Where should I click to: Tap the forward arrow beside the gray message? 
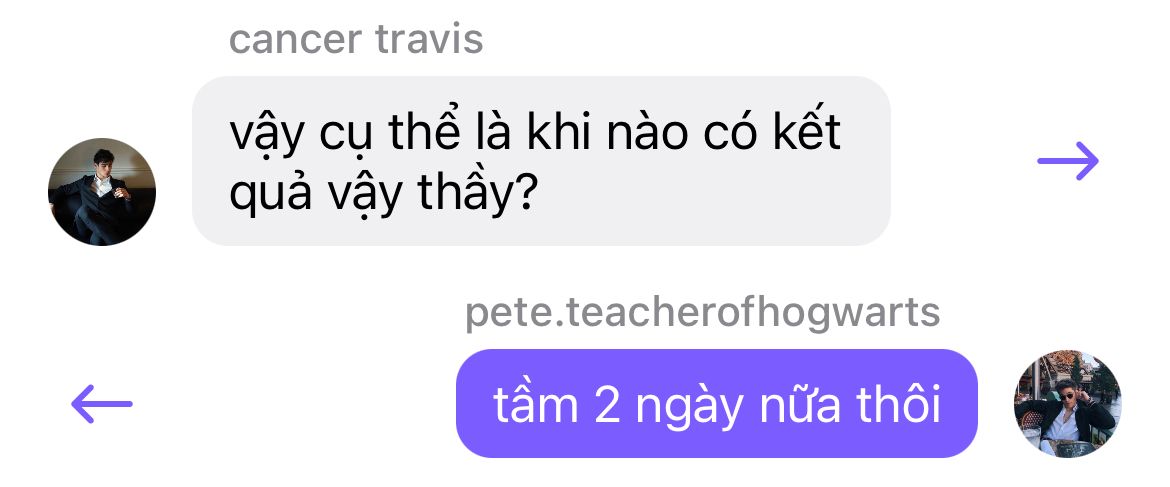tap(1068, 160)
